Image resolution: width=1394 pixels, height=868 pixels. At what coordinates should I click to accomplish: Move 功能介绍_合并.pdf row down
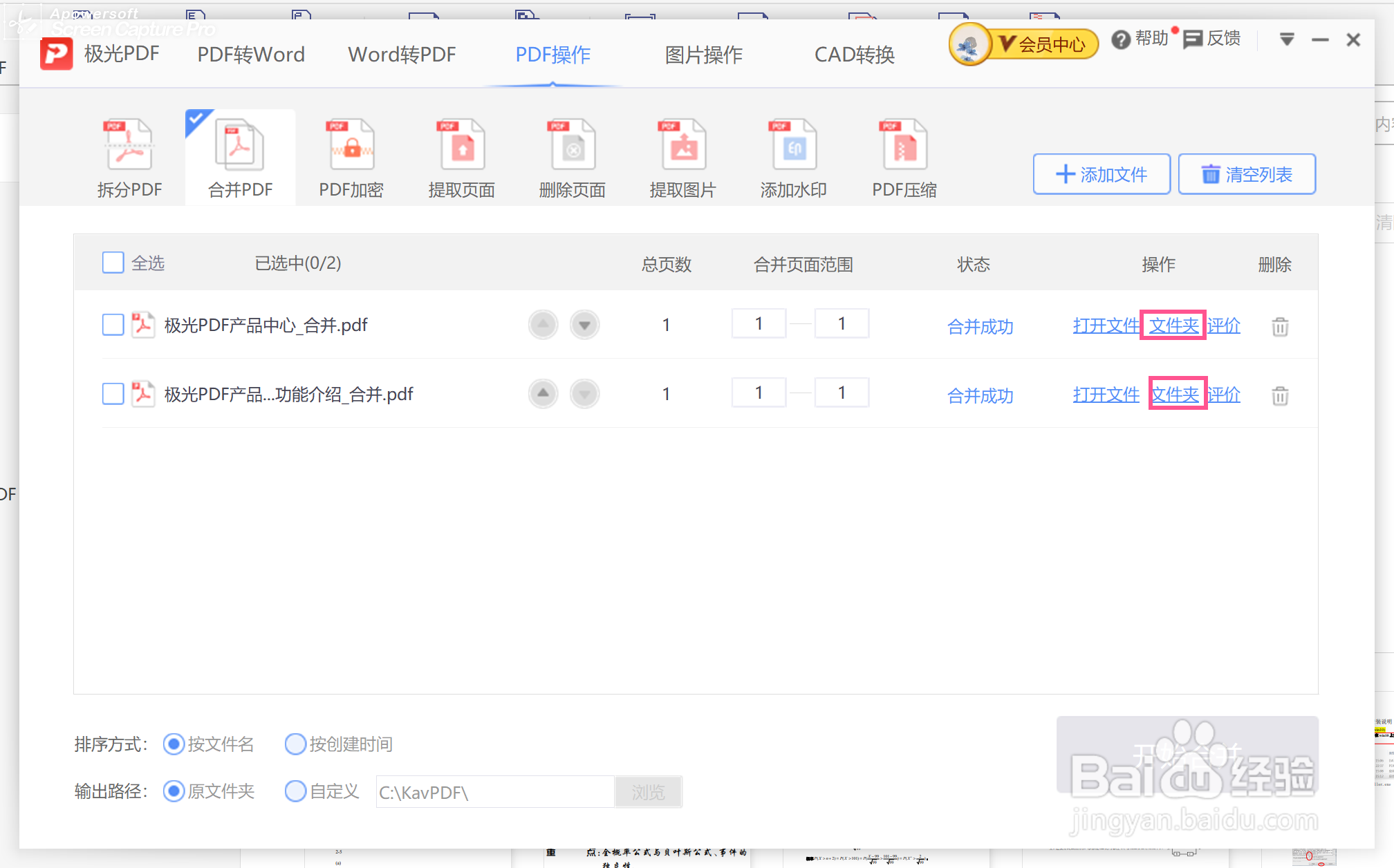pyautogui.click(x=585, y=394)
